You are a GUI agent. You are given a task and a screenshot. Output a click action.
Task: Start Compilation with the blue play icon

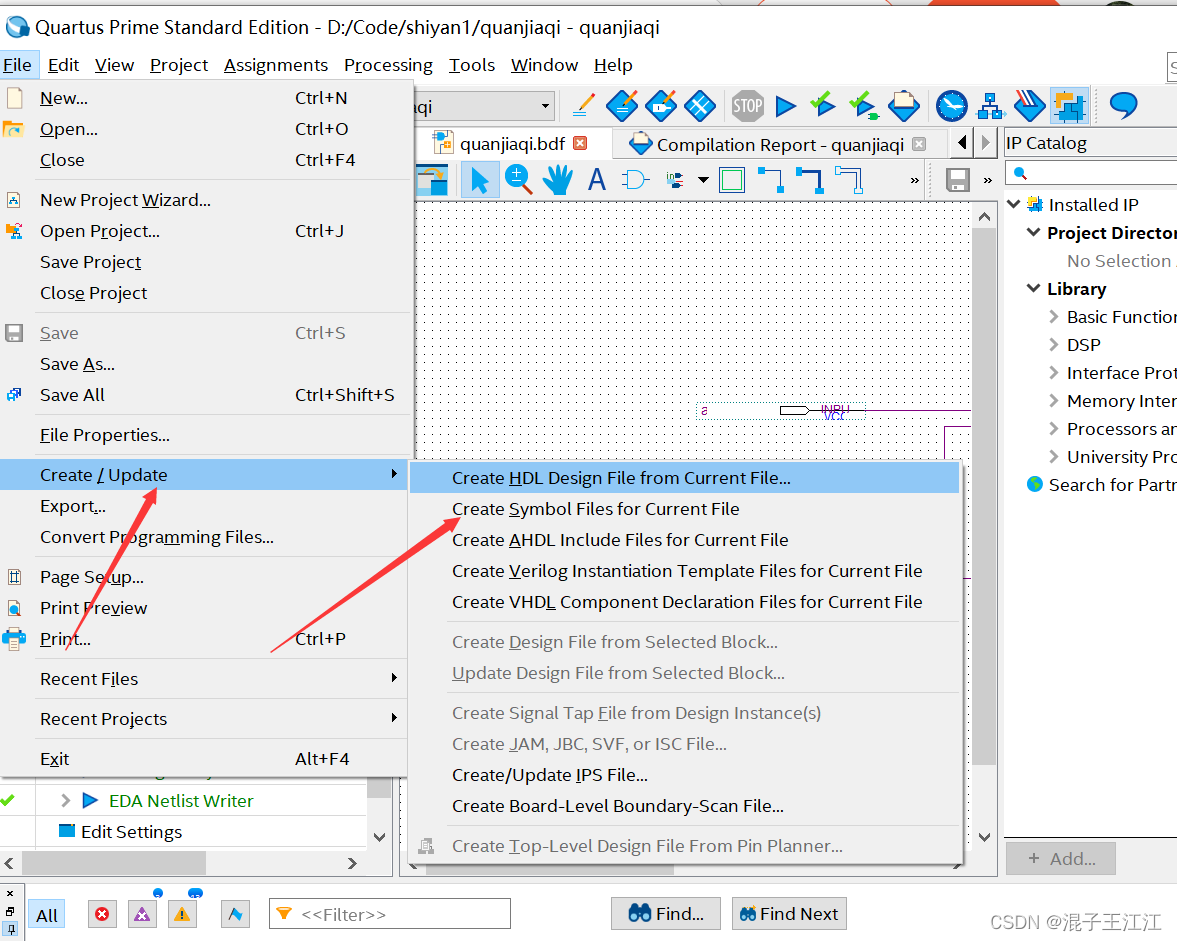click(785, 106)
